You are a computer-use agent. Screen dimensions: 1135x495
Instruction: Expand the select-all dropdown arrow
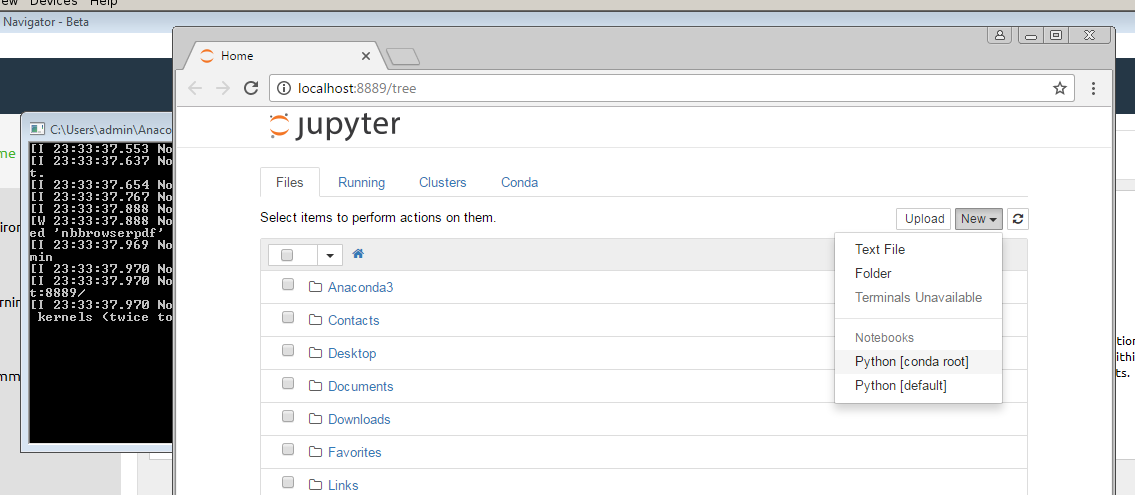click(330, 255)
